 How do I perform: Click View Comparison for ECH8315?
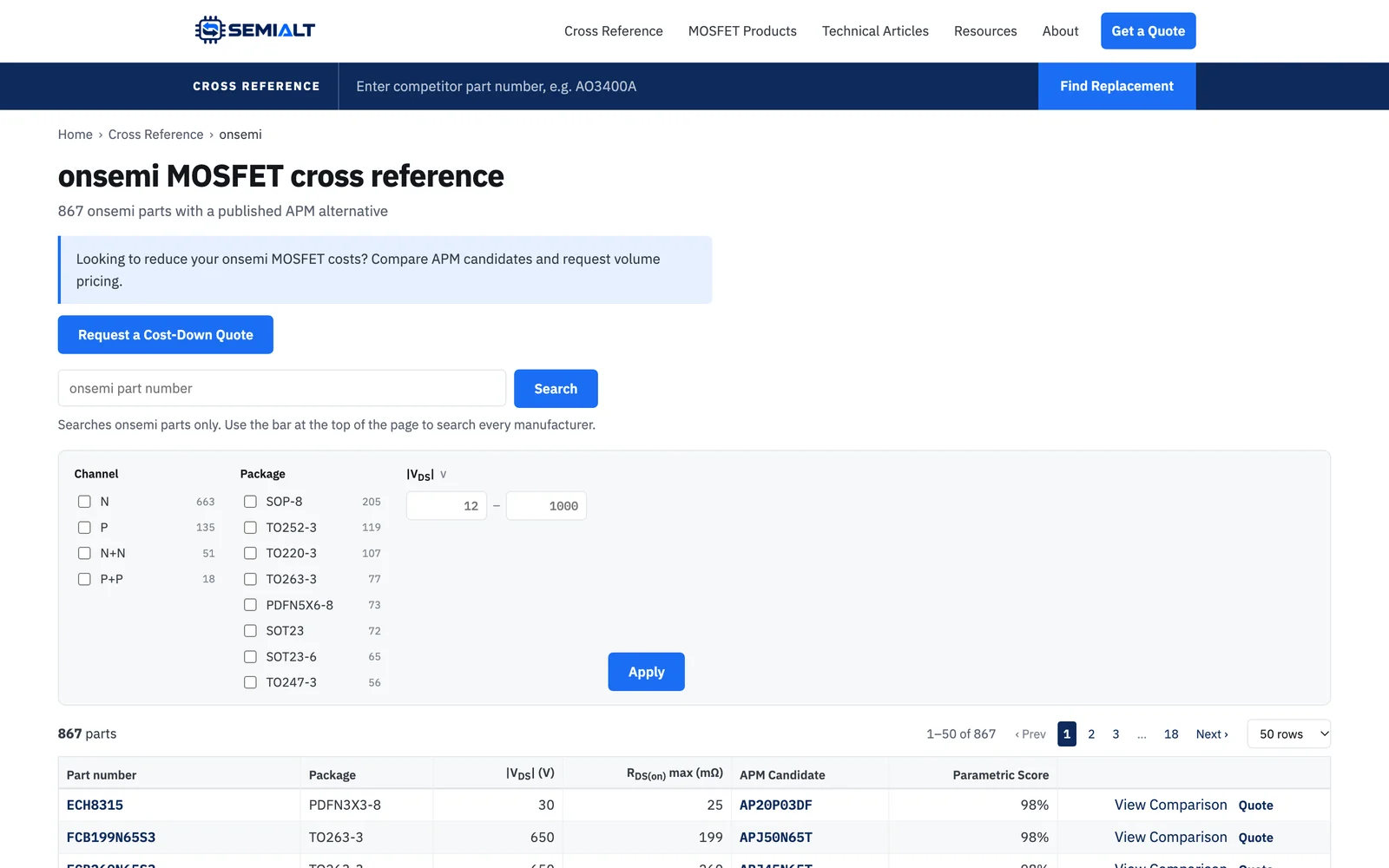[x=1170, y=806]
